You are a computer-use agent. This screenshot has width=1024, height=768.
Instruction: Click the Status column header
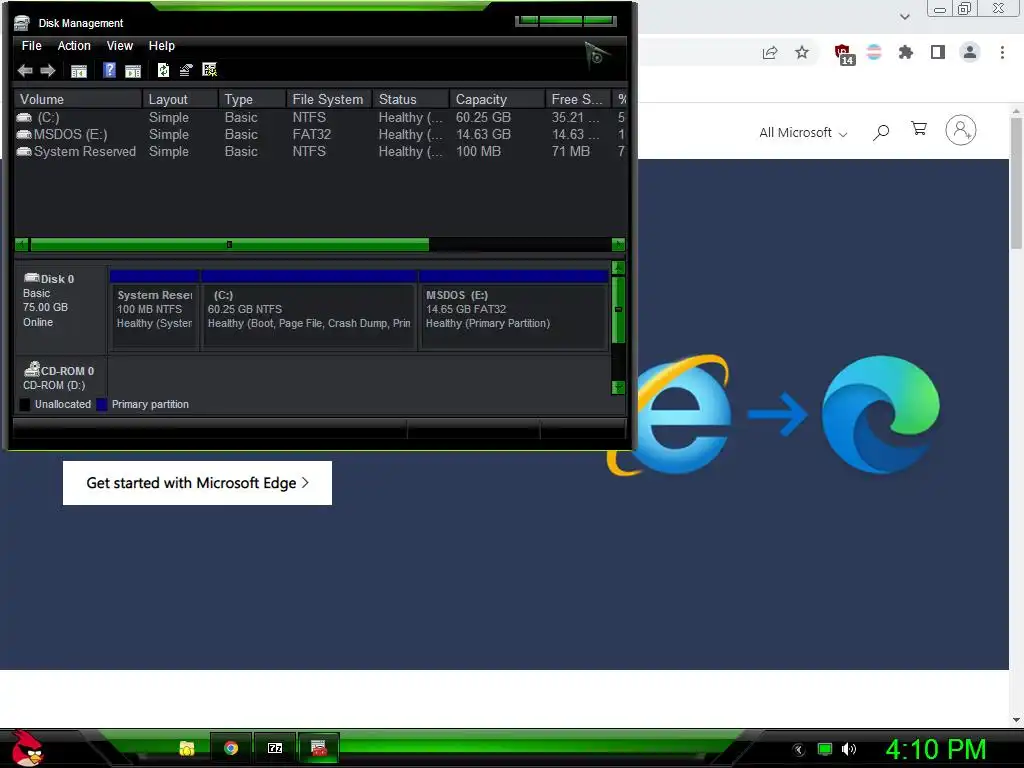[x=411, y=99]
